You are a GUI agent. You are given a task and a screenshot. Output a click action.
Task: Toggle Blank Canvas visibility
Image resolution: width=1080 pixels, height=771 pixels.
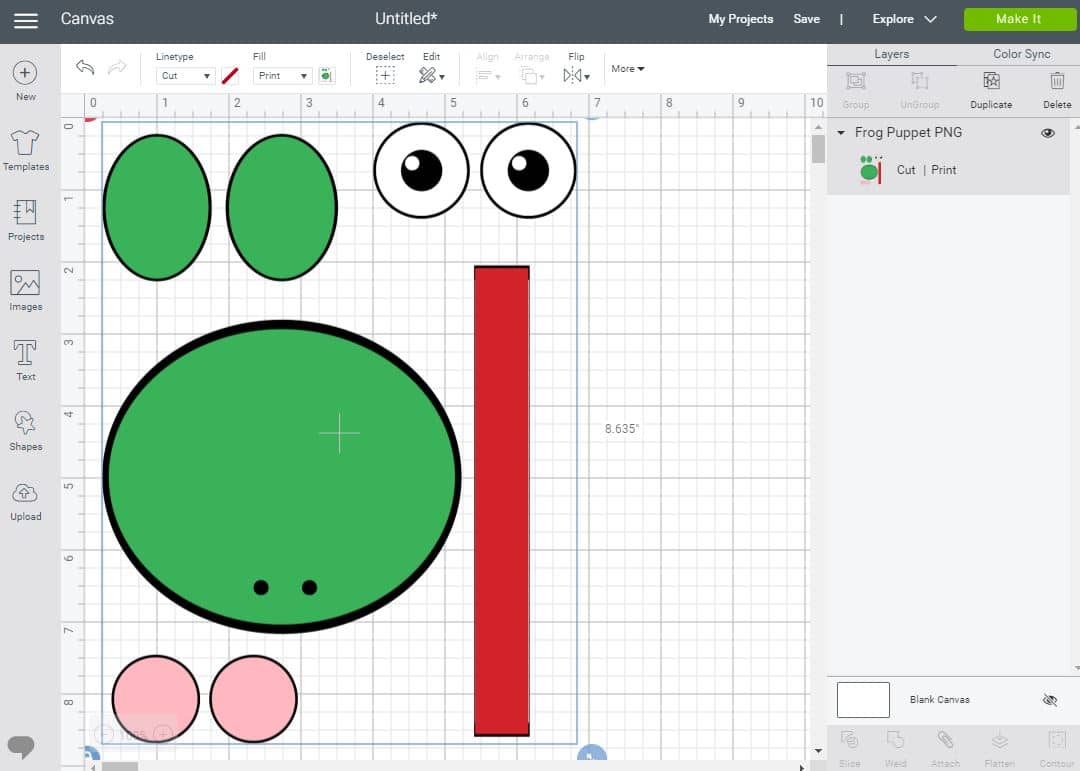coord(1049,700)
